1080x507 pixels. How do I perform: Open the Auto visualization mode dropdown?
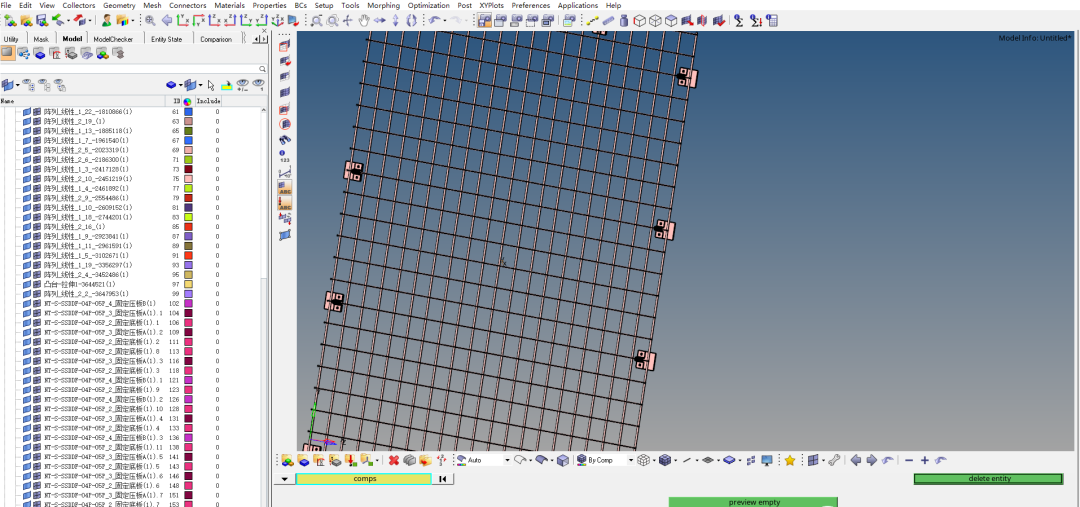[507, 460]
